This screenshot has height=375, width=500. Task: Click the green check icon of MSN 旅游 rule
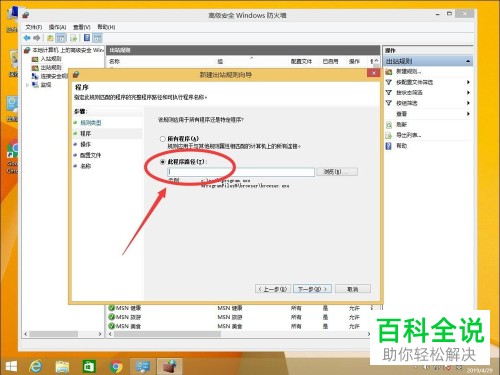pyautogui.click(x=112, y=317)
